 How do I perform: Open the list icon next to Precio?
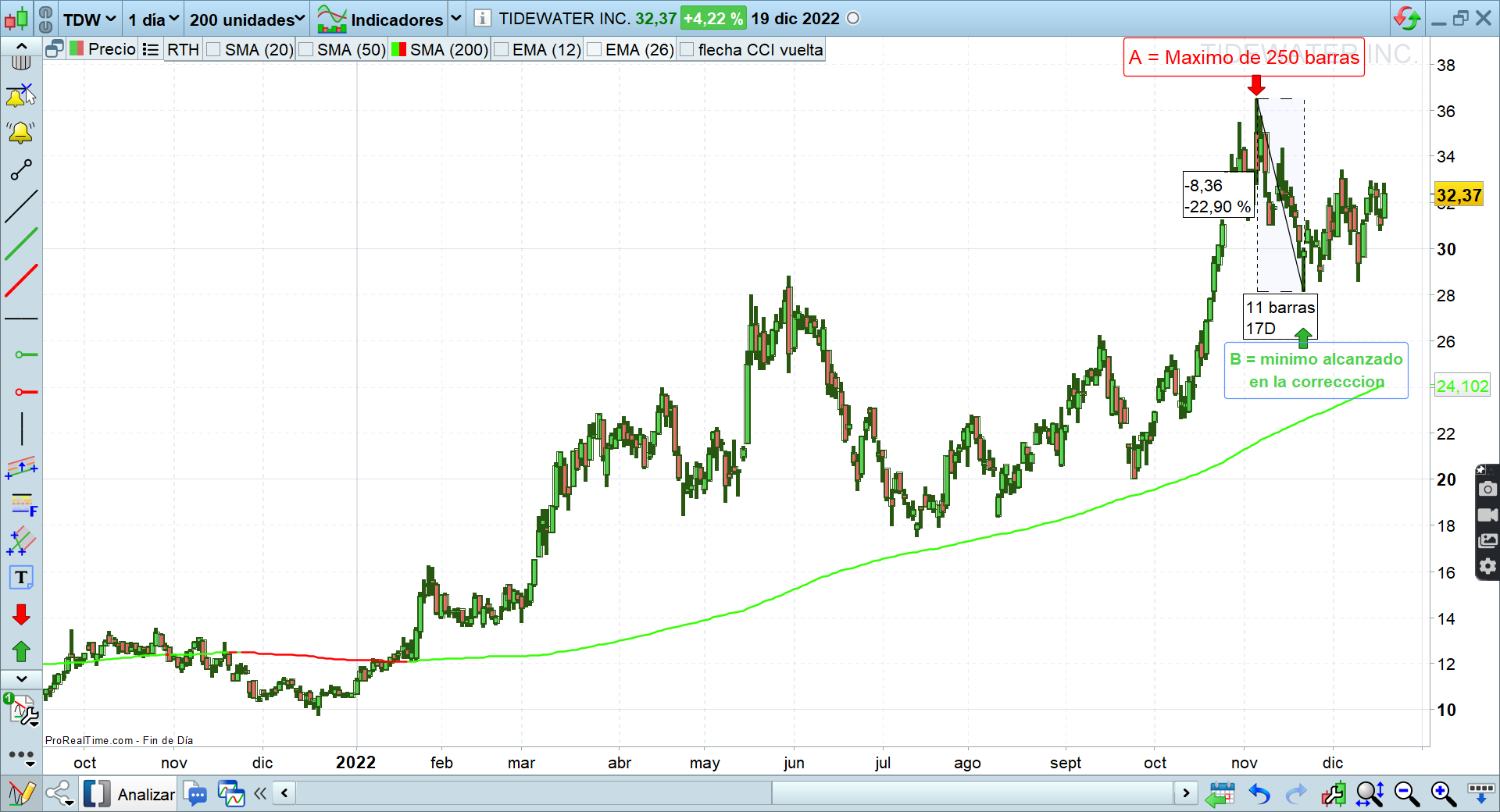151,49
